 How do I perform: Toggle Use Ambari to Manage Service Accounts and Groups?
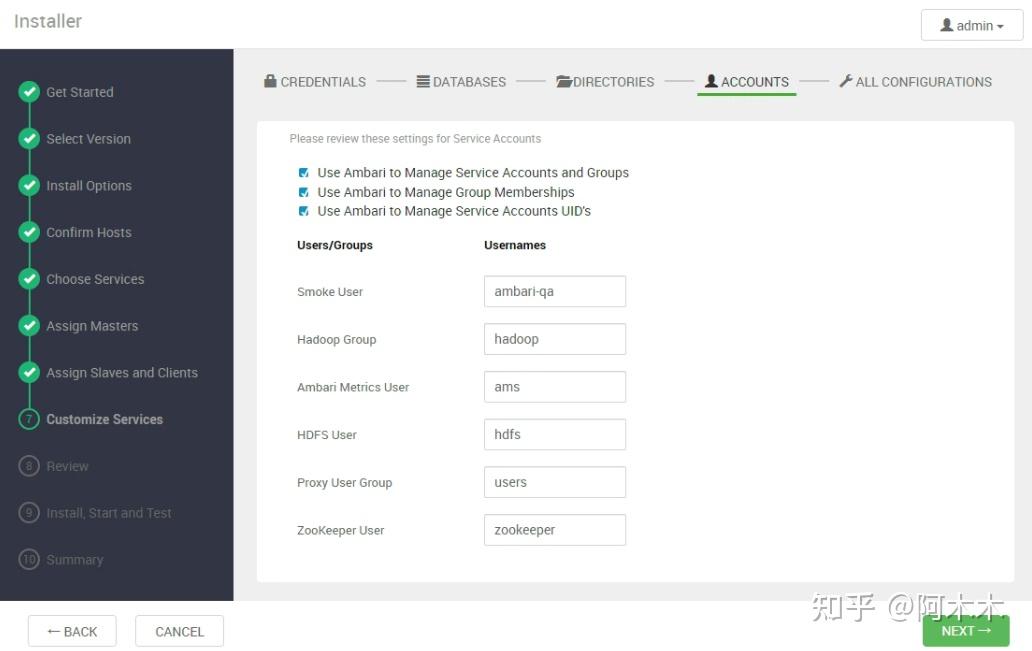point(303,172)
